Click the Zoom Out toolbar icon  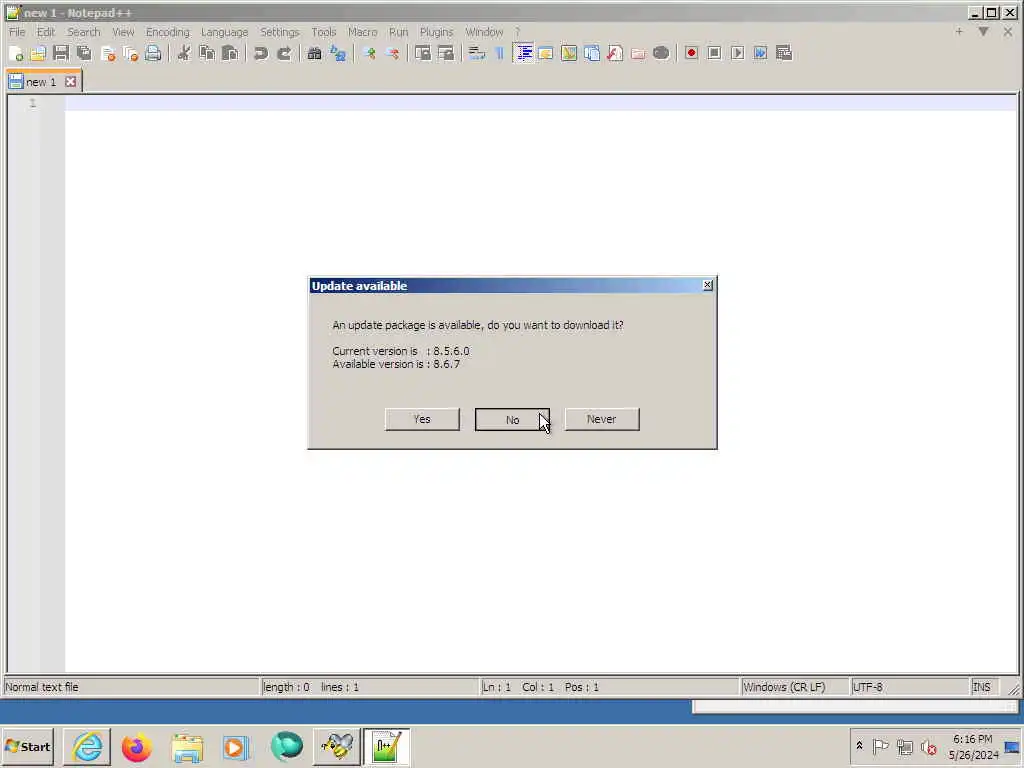[x=392, y=54]
